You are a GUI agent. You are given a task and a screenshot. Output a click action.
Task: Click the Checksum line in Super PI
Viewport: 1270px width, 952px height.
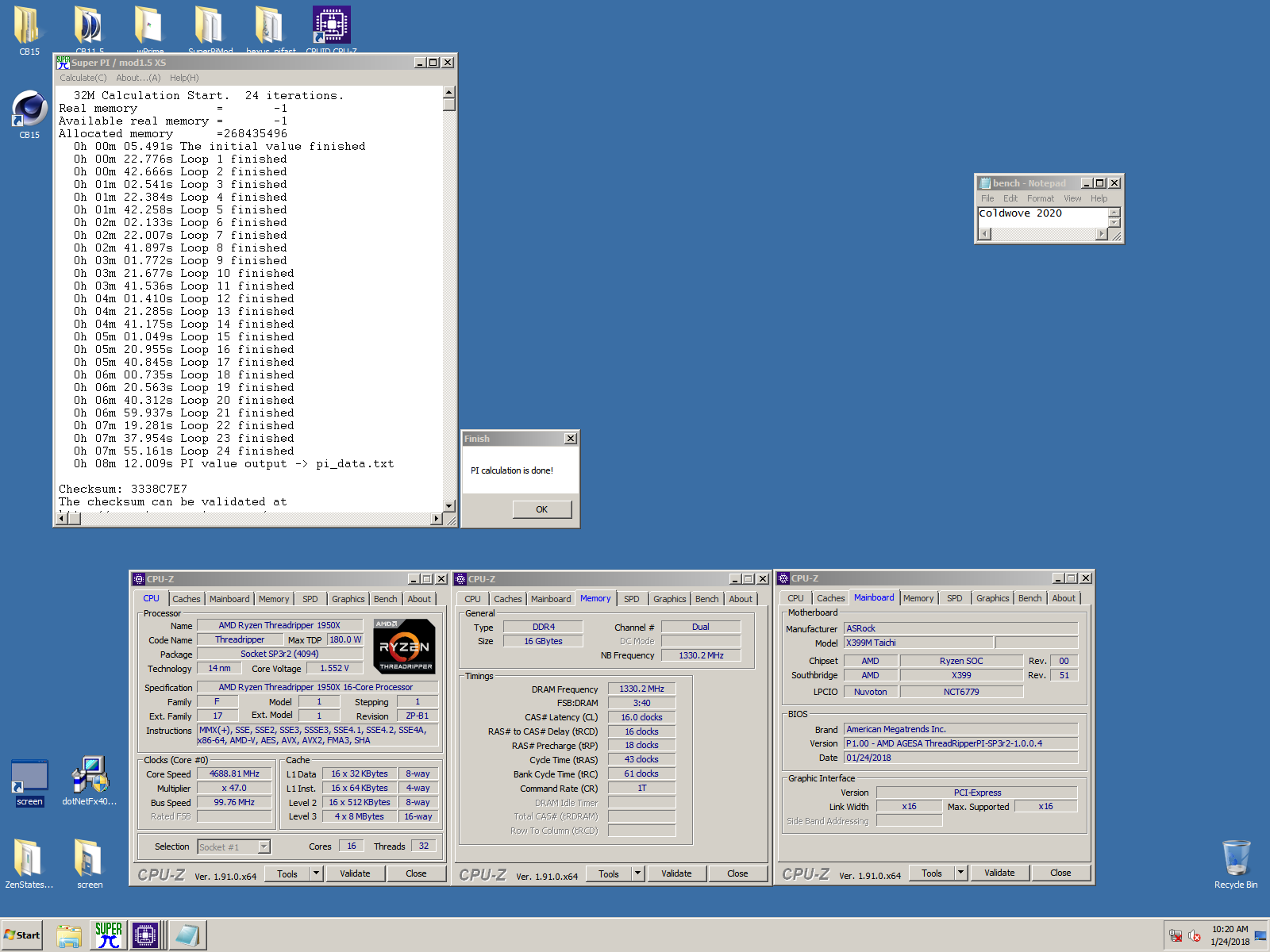(x=123, y=489)
